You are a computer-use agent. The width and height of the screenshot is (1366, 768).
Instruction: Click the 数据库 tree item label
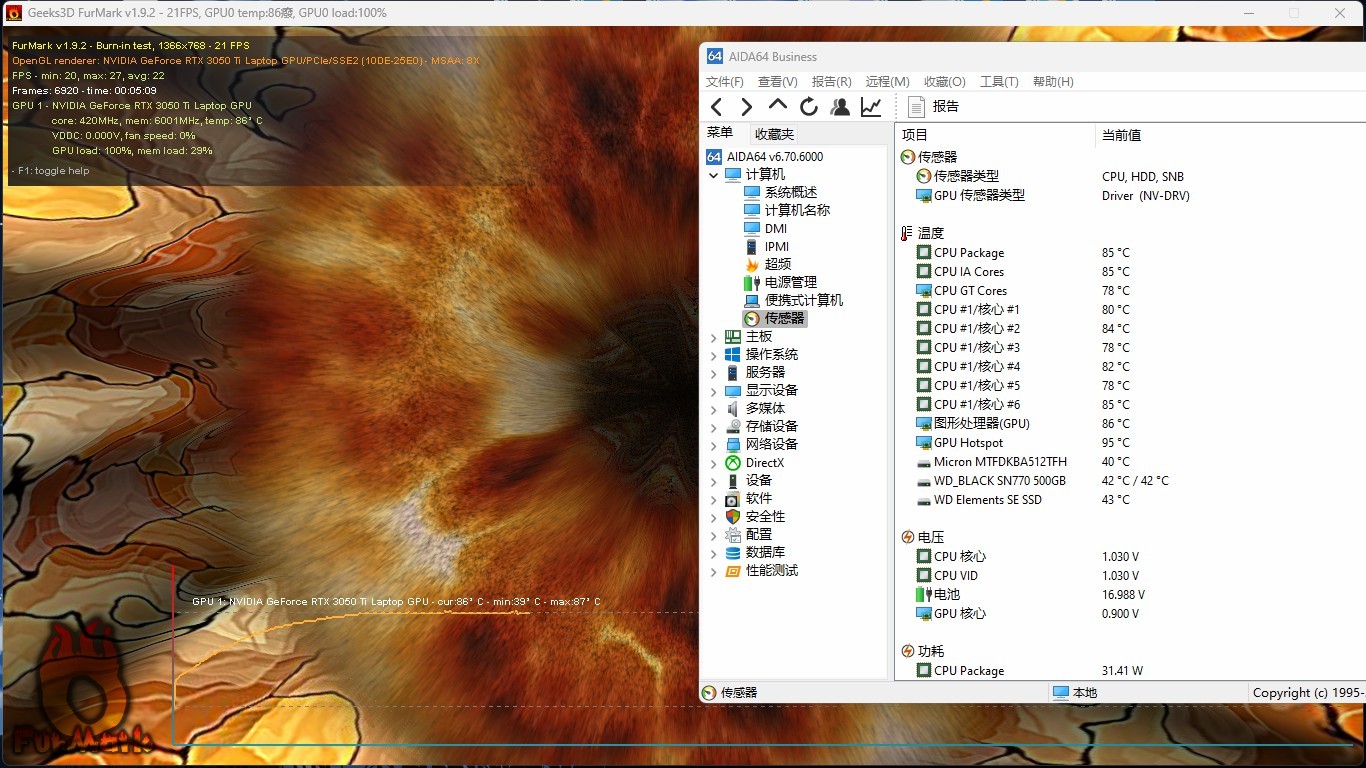(766, 553)
